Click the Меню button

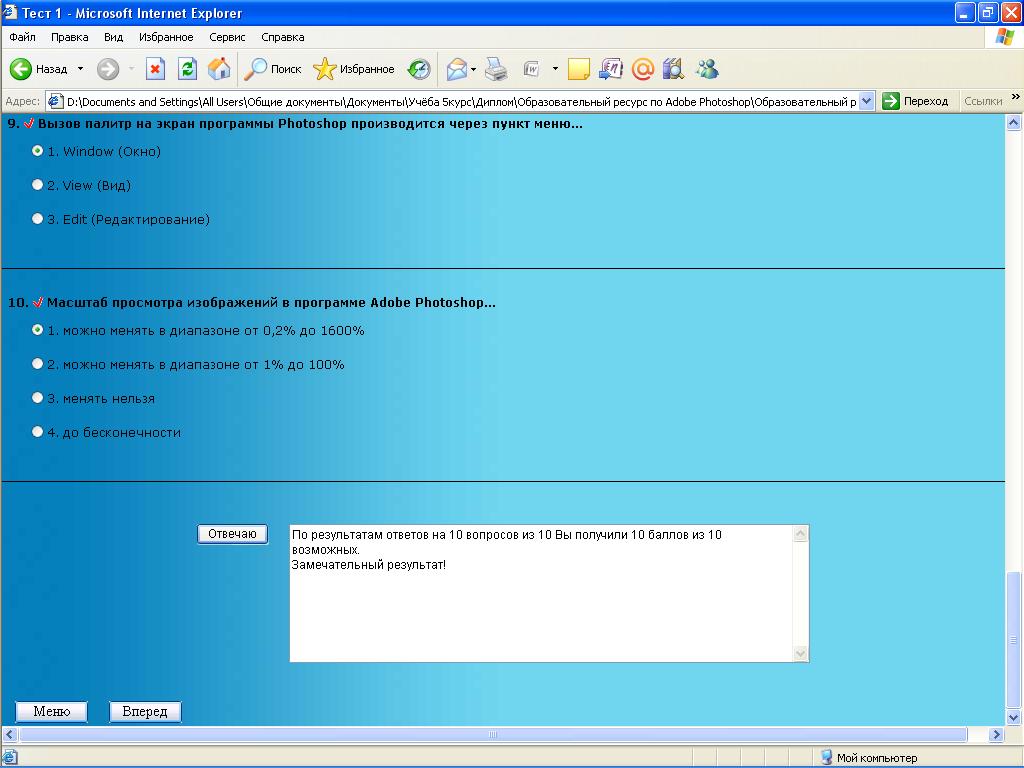52,711
